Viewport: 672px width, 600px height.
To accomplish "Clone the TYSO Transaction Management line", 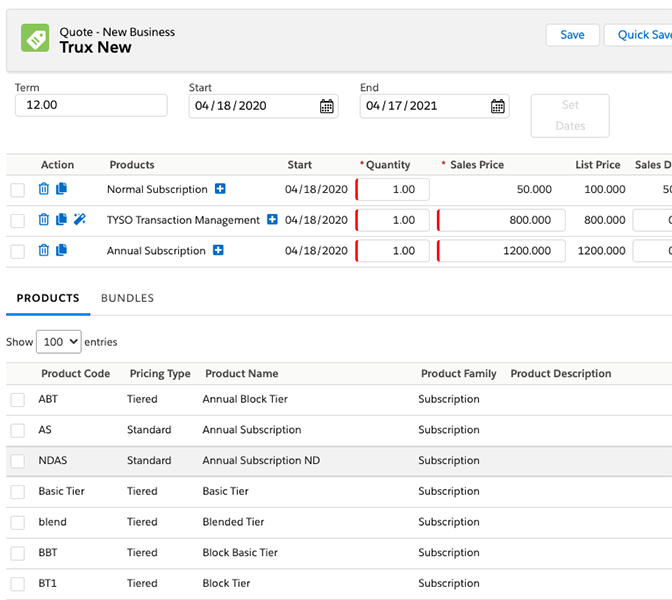I will pyautogui.click(x=61, y=220).
